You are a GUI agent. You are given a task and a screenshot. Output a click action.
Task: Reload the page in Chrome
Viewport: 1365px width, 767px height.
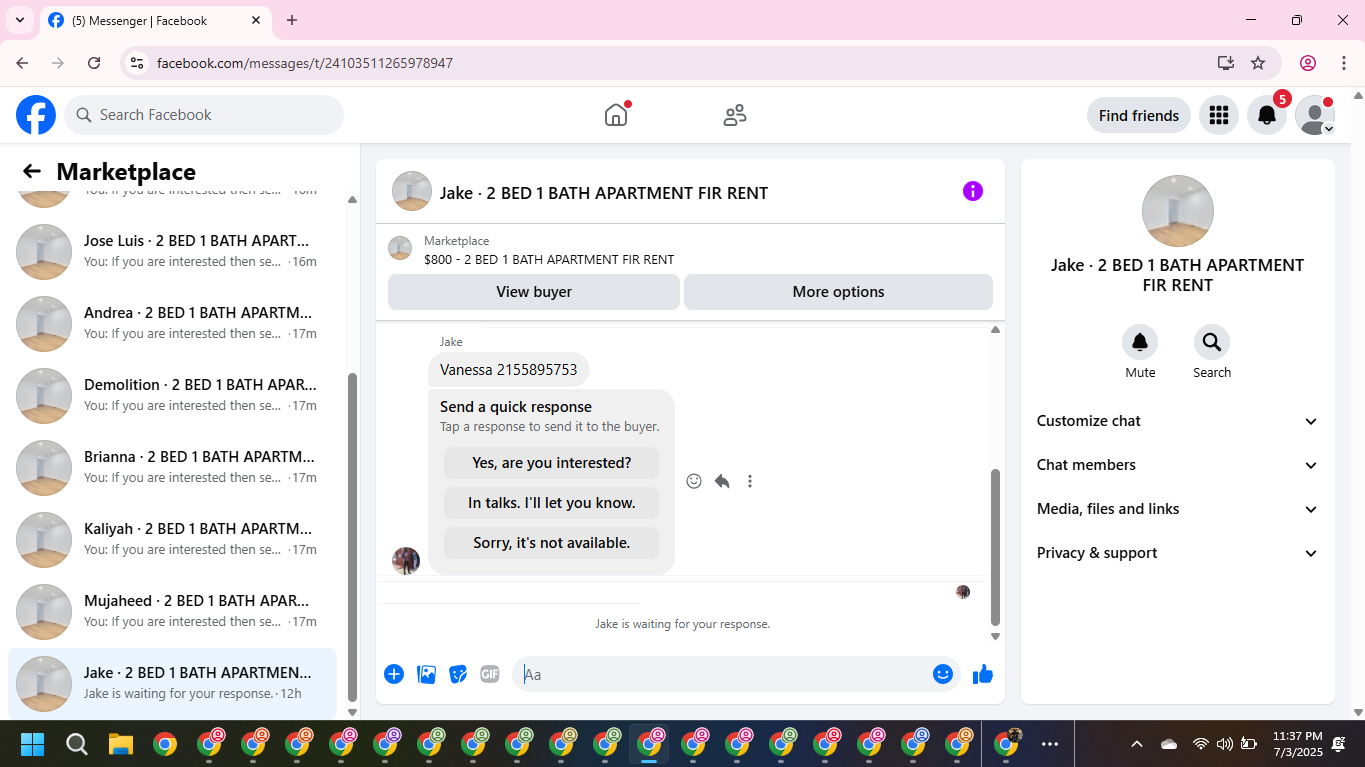[94, 63]
